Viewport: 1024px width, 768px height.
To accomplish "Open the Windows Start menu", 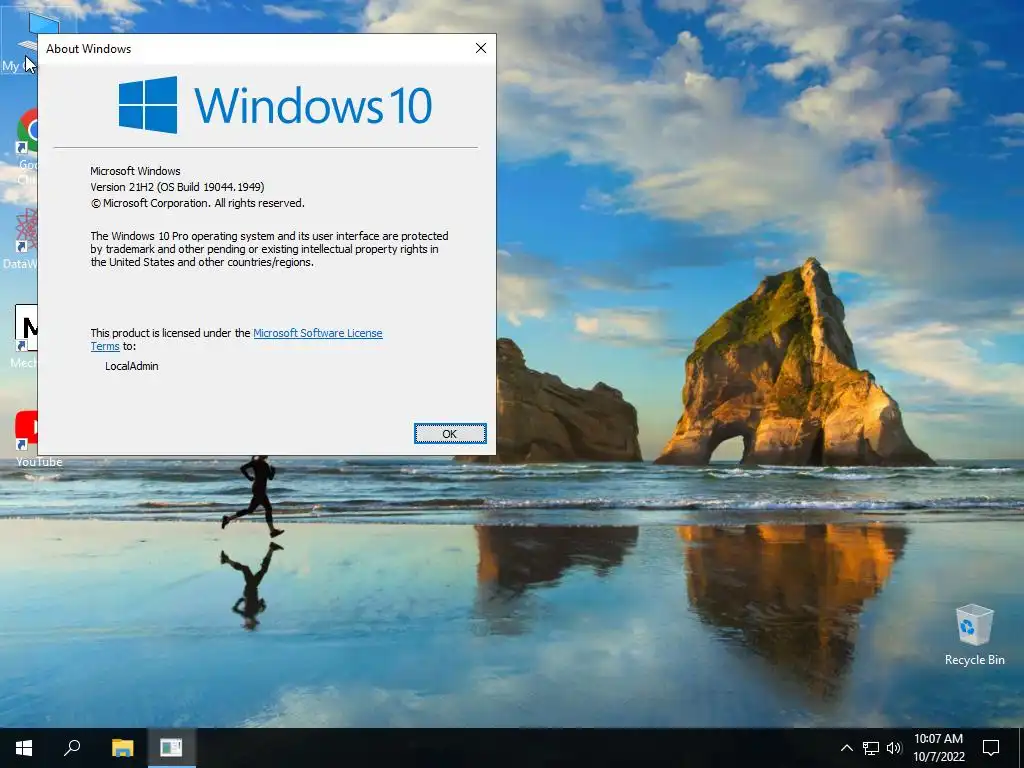I will [24, 748].
